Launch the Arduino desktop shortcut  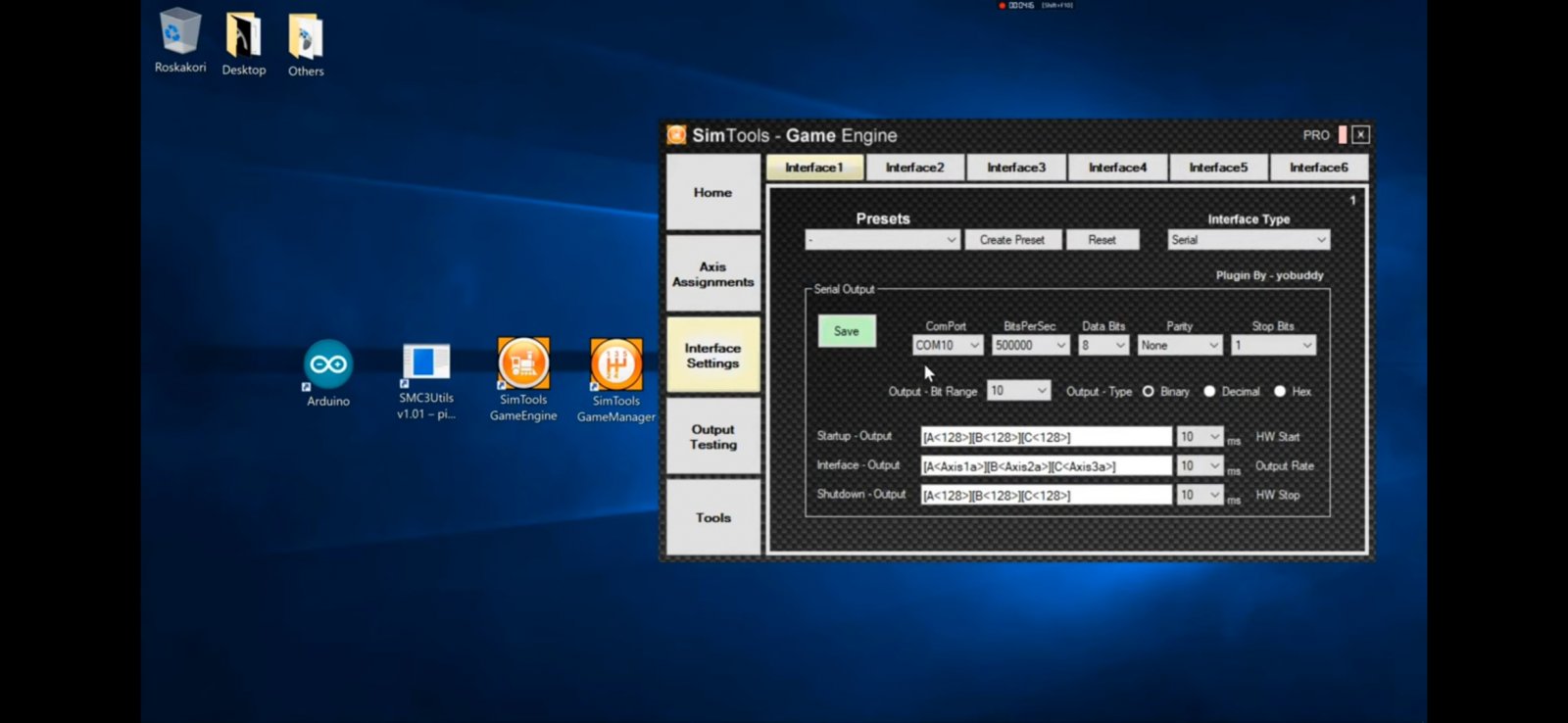click(328, 365)
